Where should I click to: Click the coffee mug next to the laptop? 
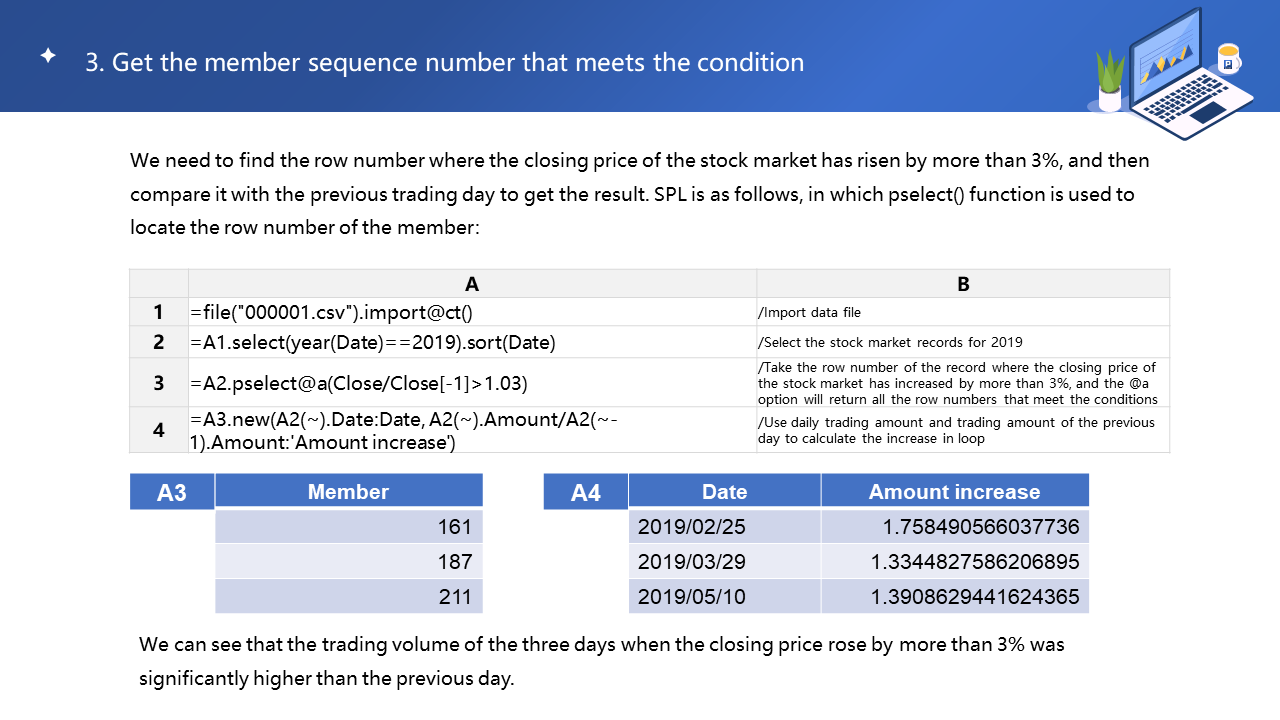tap(1228, 59)
